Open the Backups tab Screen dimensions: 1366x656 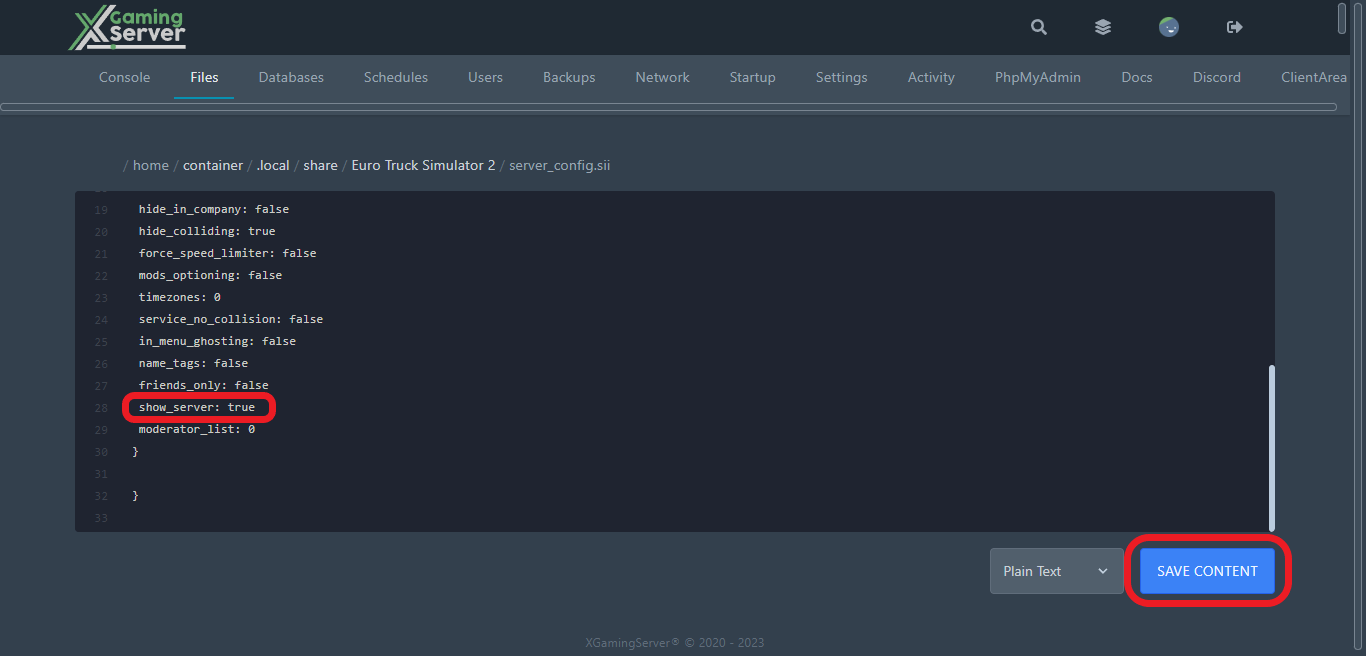click(569, 77)
